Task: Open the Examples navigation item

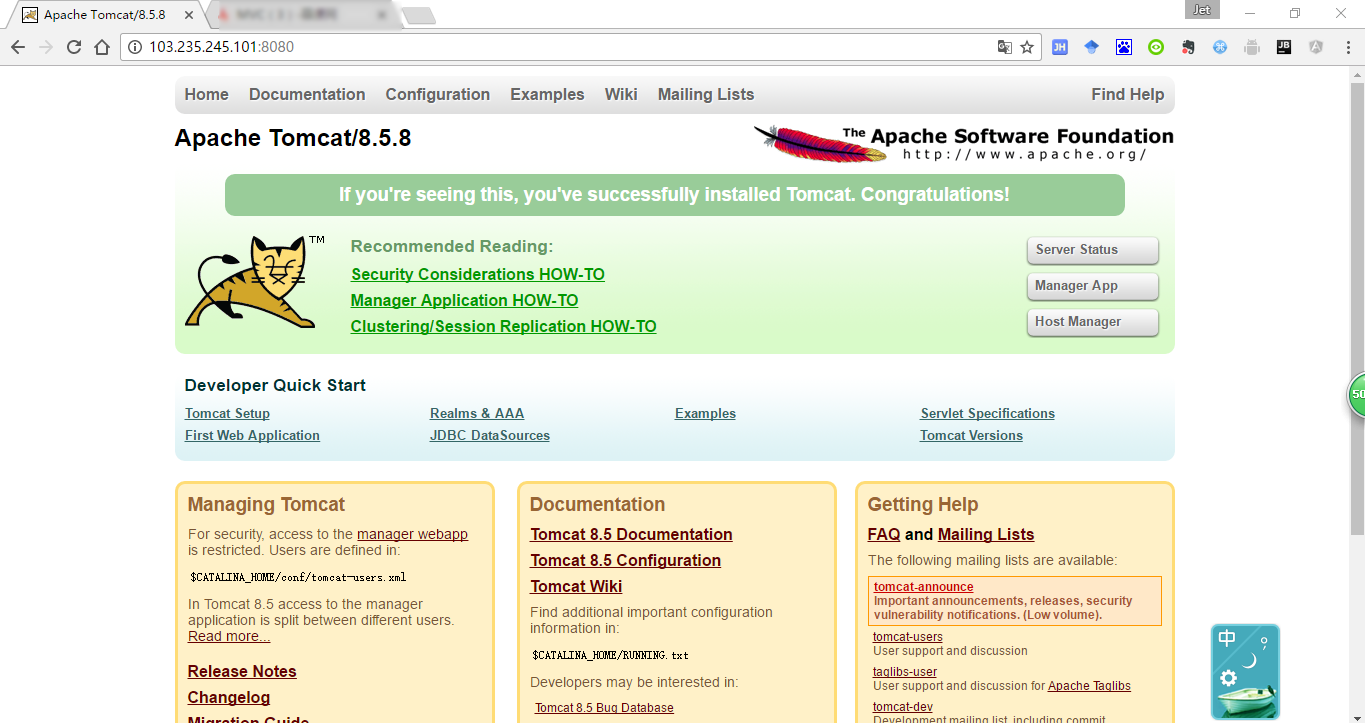Action: pos(547,94)
